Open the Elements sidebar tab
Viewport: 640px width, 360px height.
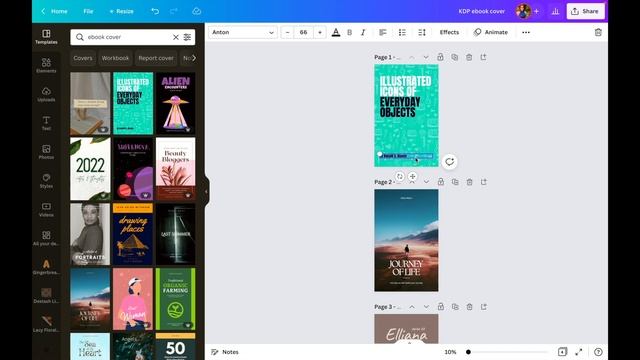click(46, 65)
